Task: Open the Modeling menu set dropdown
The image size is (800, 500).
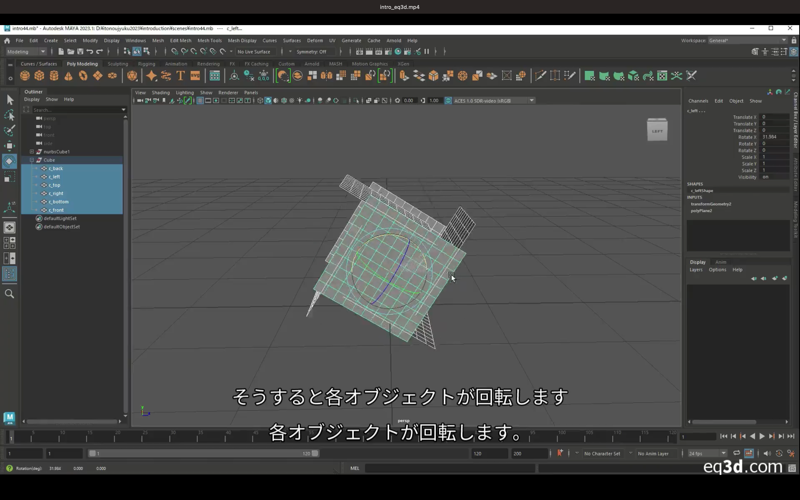Action: point(24,51)
